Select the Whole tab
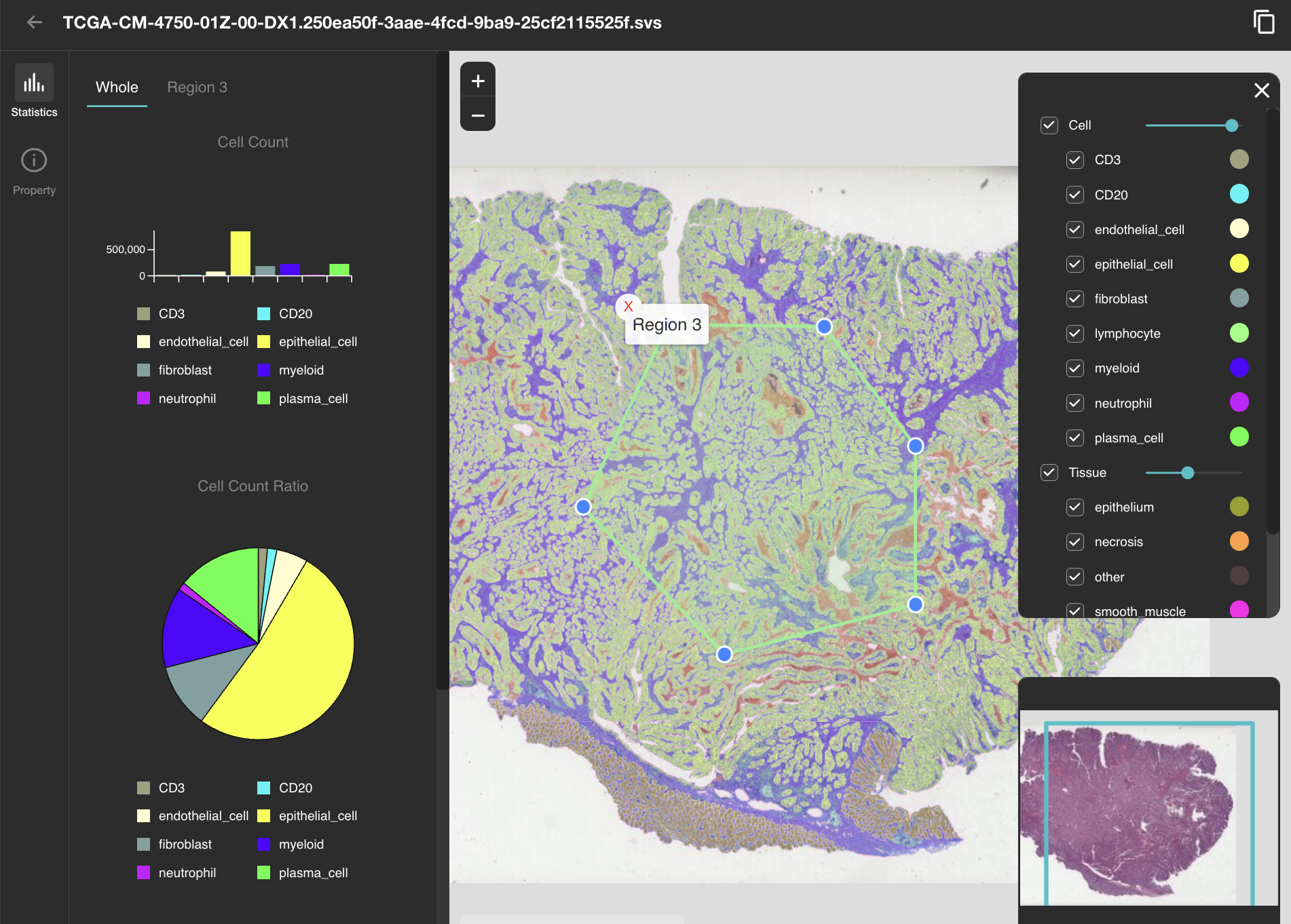Screen dimensions: 1291x924 (x=117, y=88)
